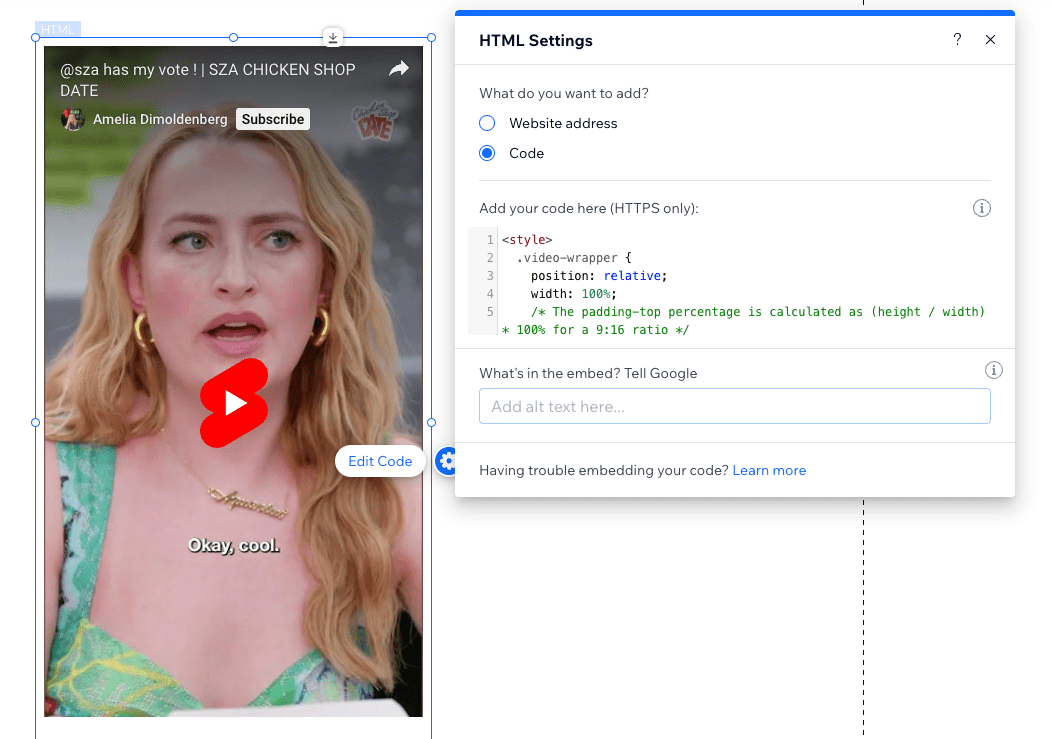Open the video title '@sza has my vote'

(x=207, y=80)
